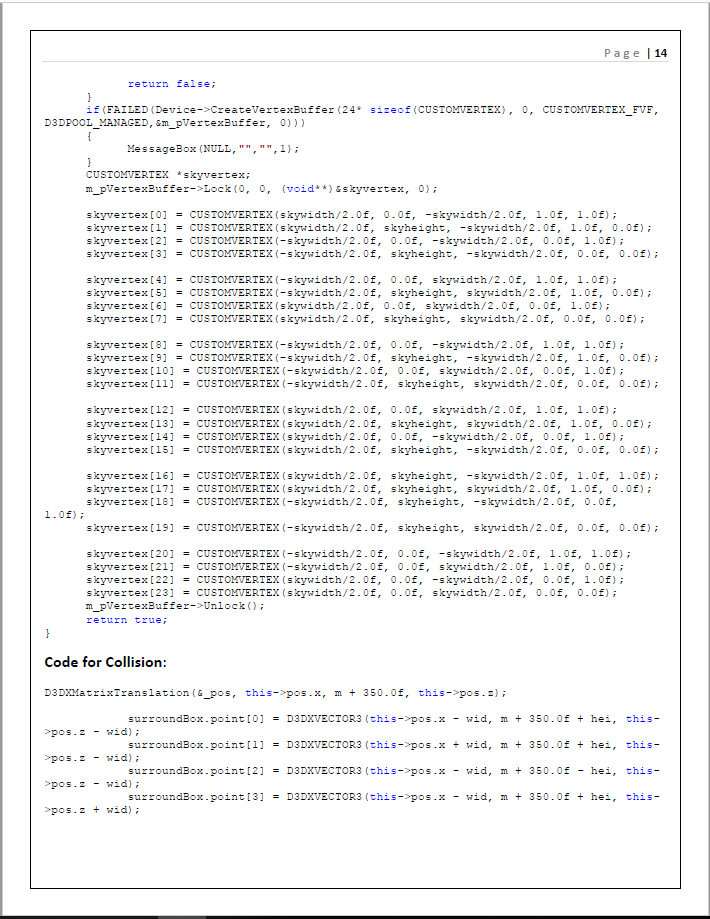Click the skyvertex[14] assignment line
The image size is (710, 919).
coord(355,437)
